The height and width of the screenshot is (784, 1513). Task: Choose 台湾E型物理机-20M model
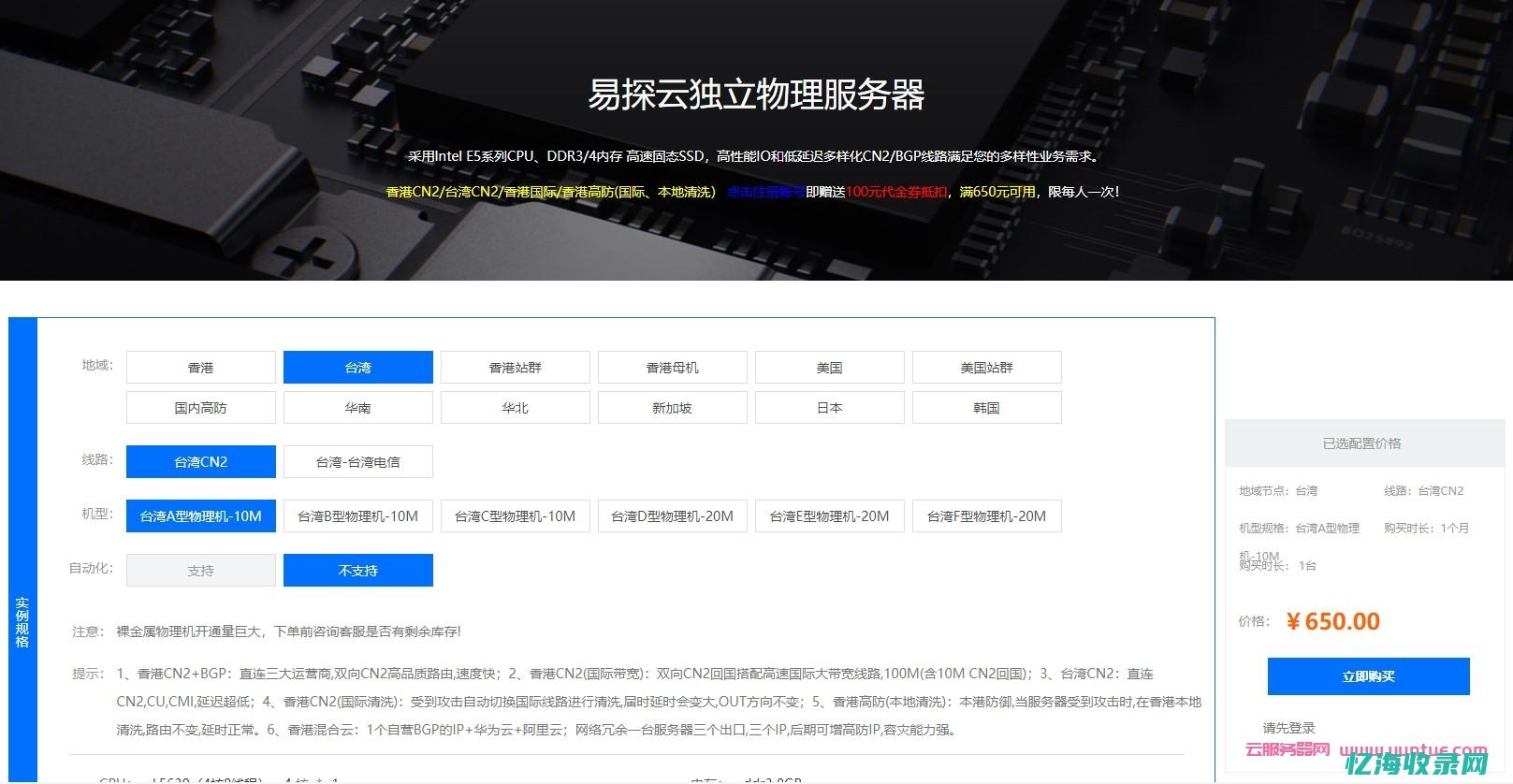(830, 516)
